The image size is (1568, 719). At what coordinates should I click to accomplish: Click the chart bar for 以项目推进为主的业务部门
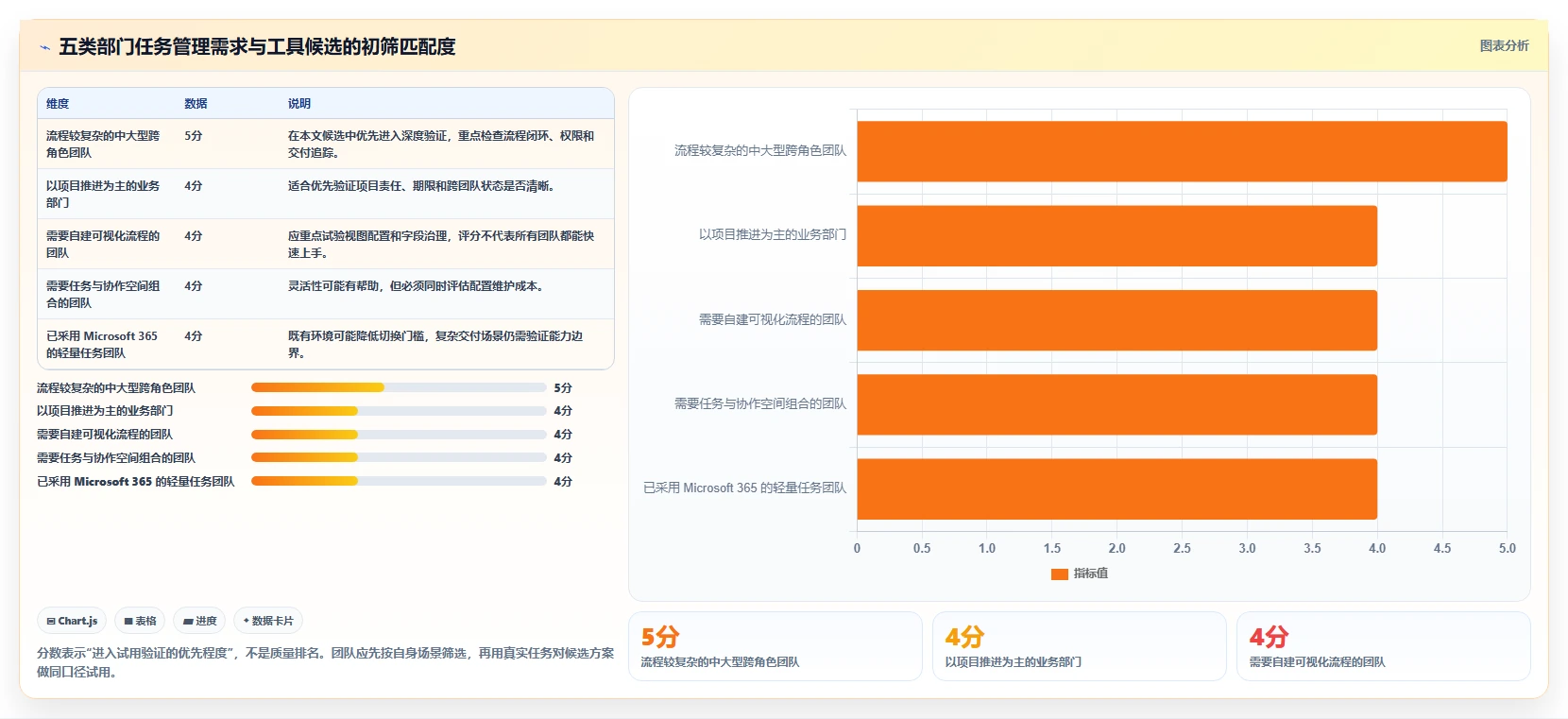1116,236
